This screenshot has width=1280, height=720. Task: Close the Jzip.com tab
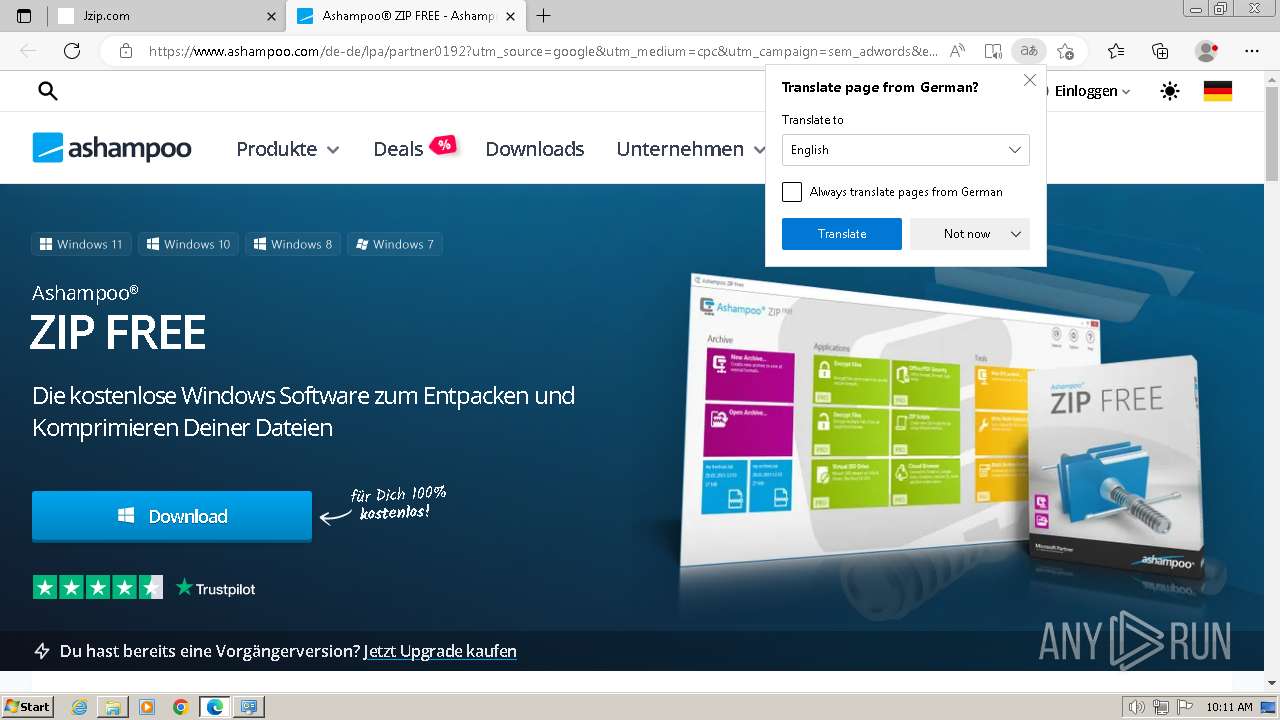tap(271, 16)
